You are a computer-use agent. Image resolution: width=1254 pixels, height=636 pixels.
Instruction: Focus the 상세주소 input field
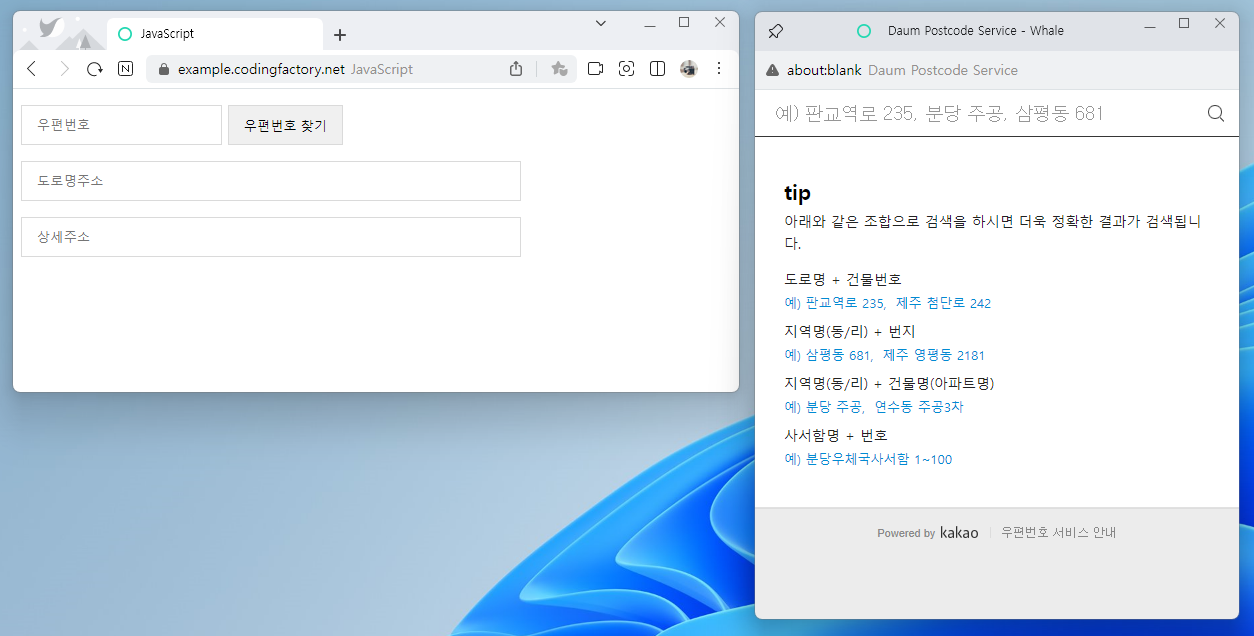coord(271,237)
